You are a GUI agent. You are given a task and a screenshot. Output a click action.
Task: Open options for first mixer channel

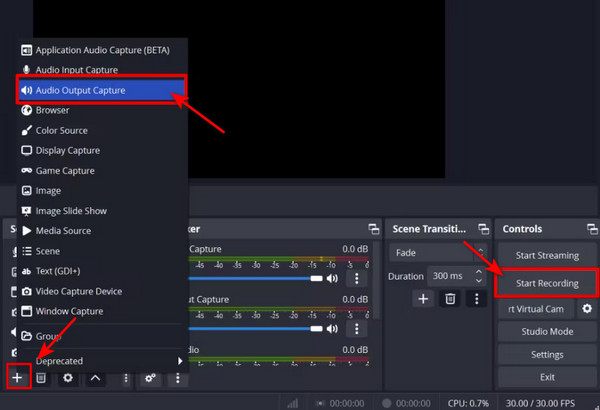pyautogui.click(x=357, y=278)
